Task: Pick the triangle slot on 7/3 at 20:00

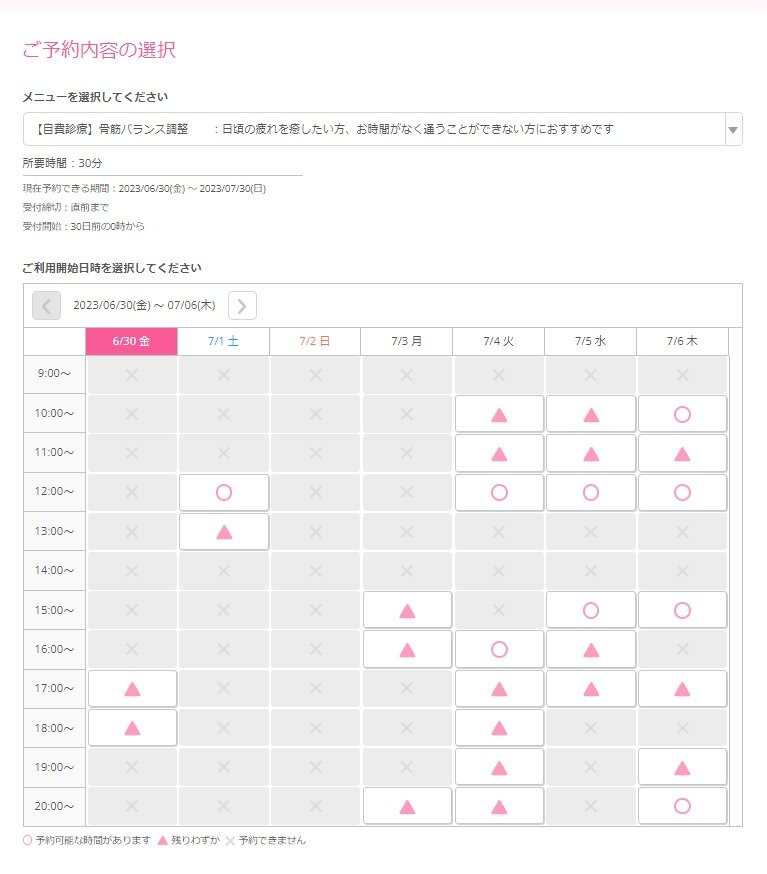Action: click(x=407, y=806)
